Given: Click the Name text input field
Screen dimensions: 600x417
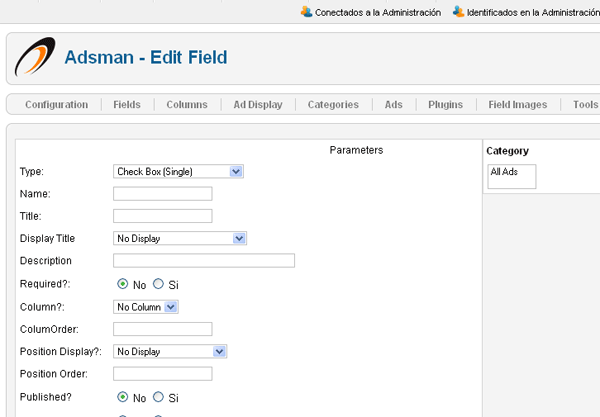Looking at the screenshot, I should coord(163,194).
